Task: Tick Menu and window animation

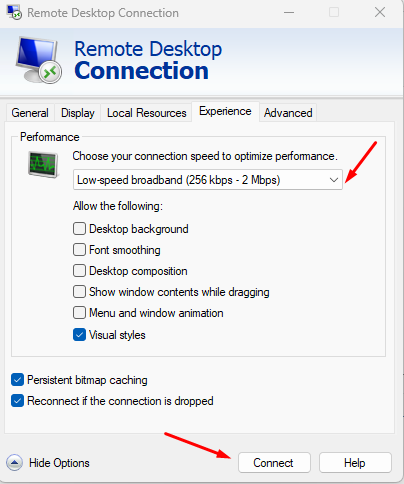Action: pyautogui.click(x=79, y=313)
